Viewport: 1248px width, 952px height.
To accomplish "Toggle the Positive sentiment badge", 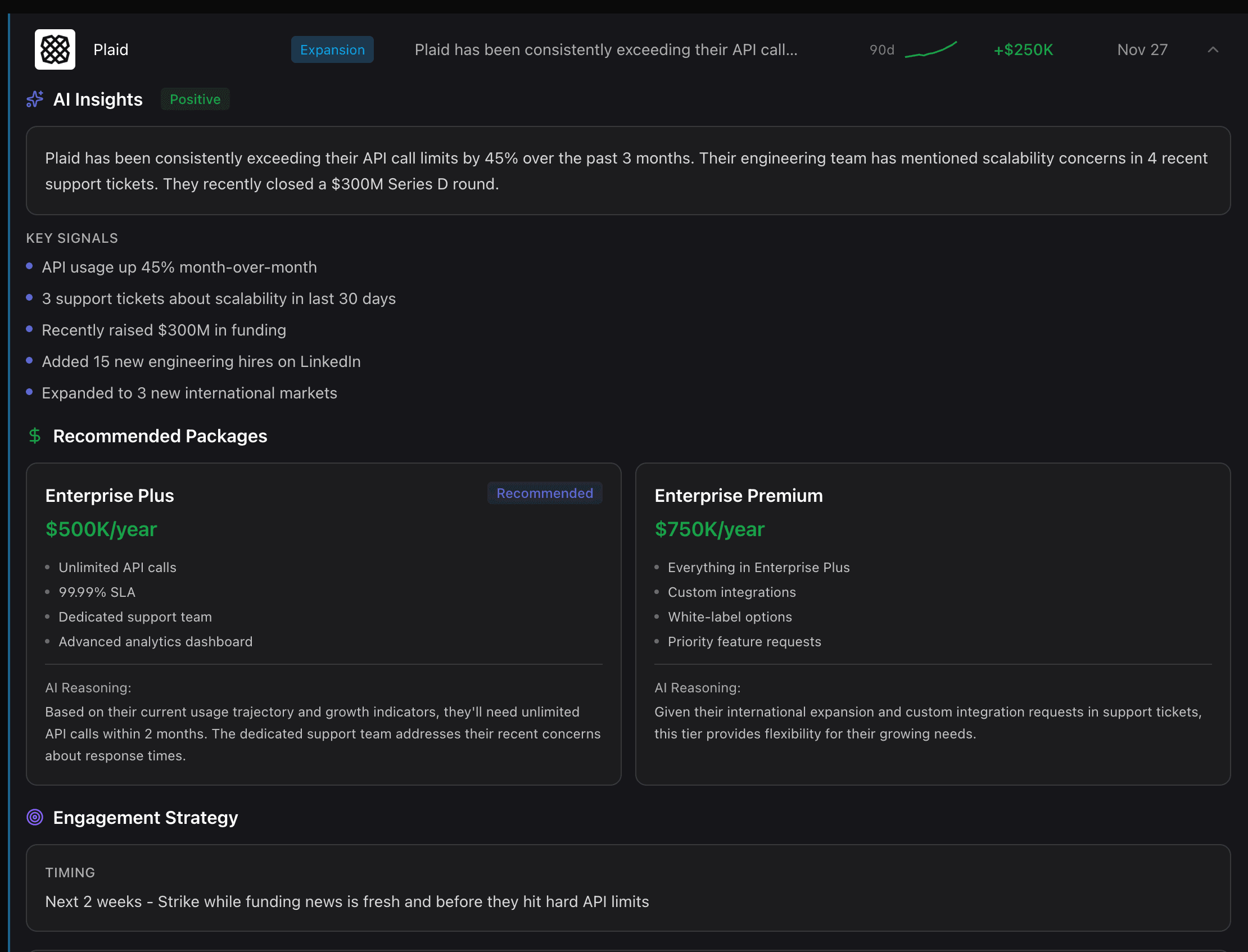I will (x=195, y=99).
